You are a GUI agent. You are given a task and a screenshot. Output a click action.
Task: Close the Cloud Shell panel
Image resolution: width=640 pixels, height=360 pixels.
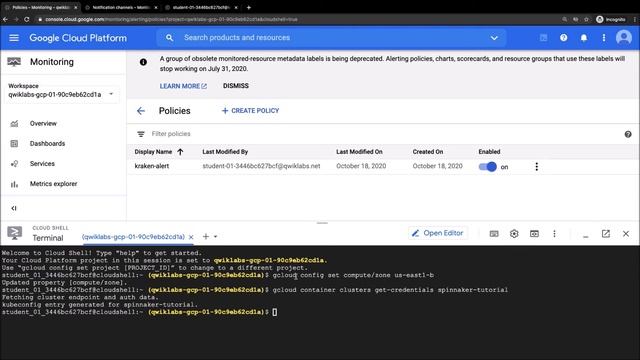(x=626, y=234)
